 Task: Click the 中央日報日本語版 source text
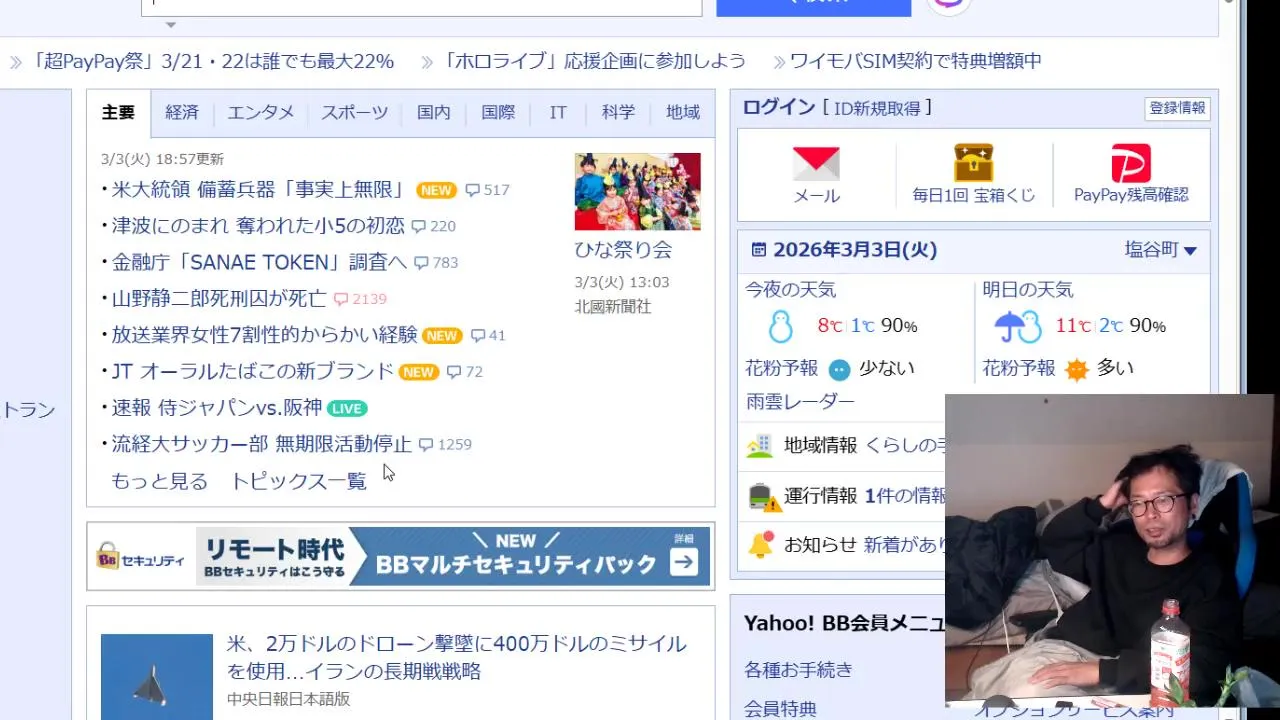point(289,700)
